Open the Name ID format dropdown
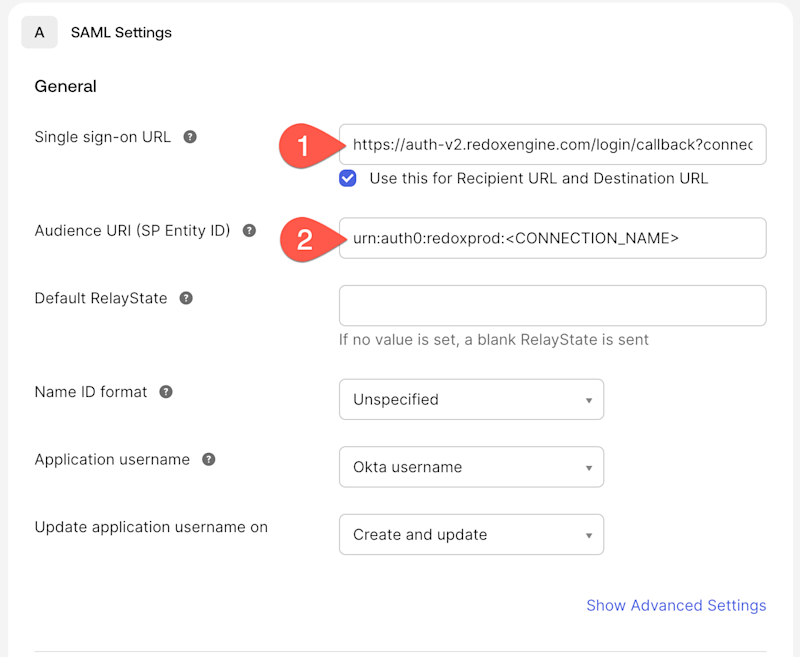Viewport: 800px width, 657px height. point(471,399)
